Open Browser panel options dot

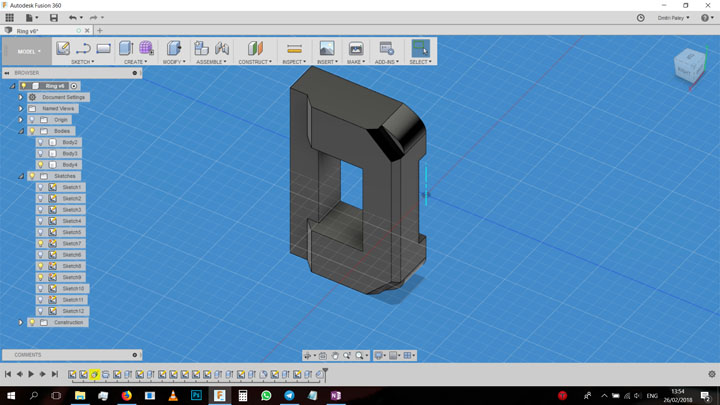pos(135,73)
